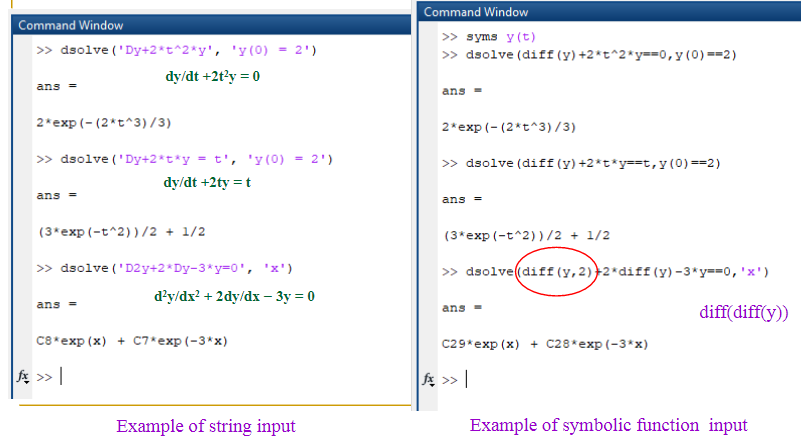Screen dimensions: 801x436
Task: Click the 'x' argument in right window dsolve command
Action: [x=751, y=271]
